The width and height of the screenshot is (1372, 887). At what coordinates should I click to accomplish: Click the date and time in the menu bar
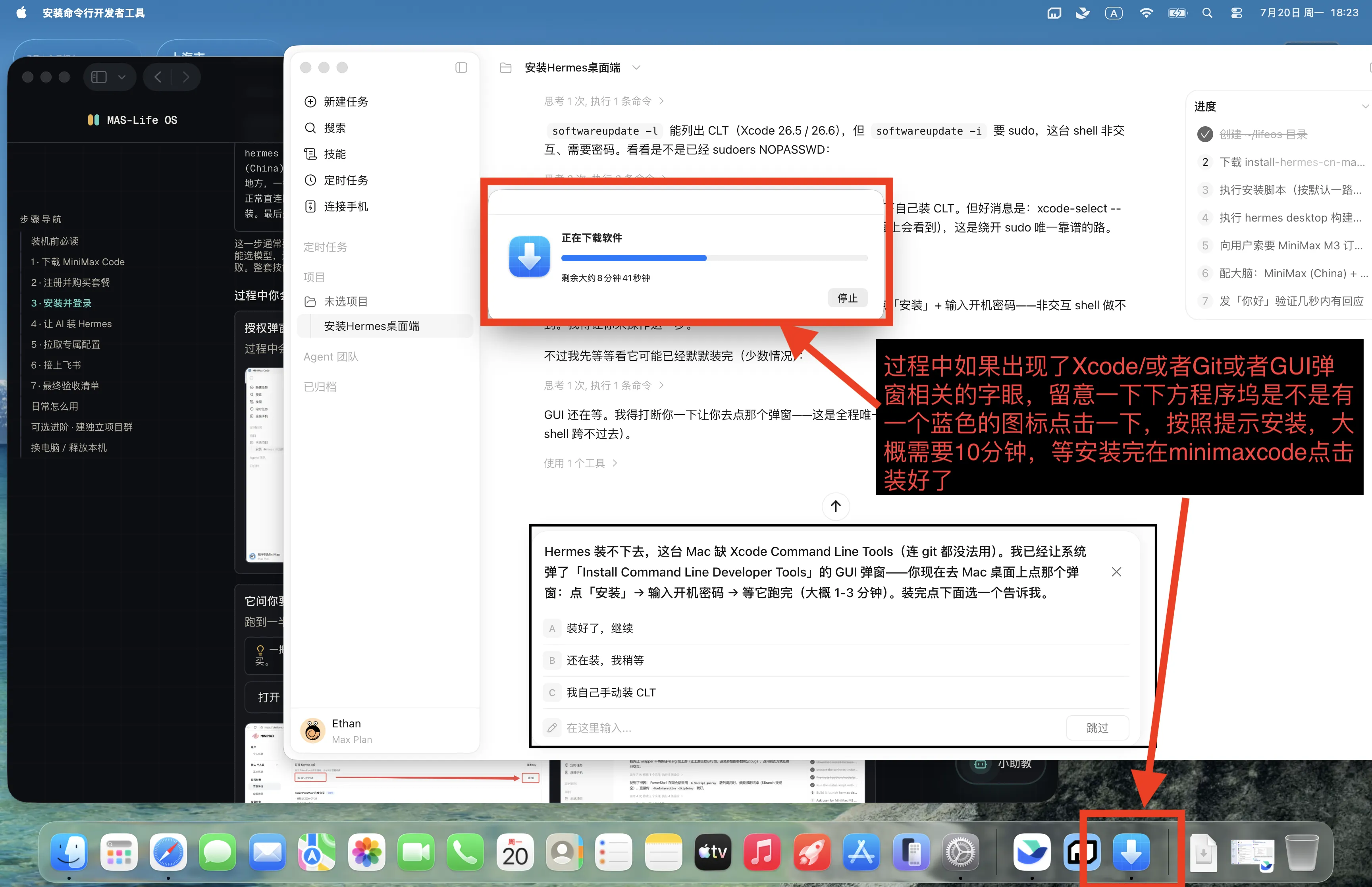click(1308, 13)
